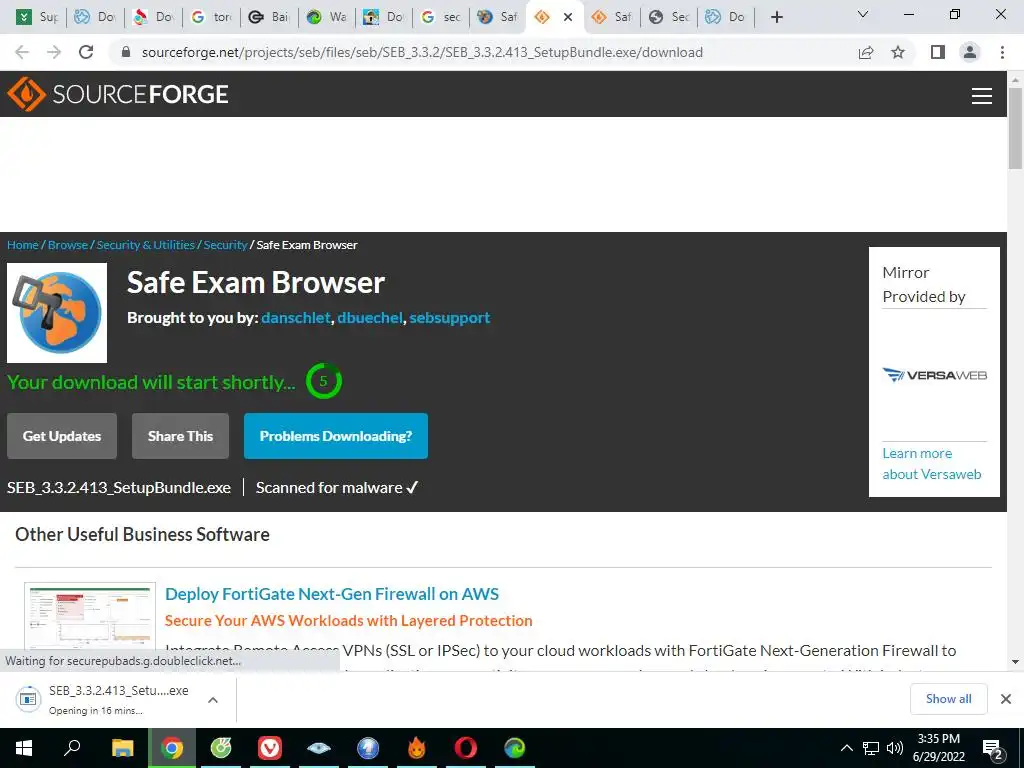Open Security & Utilities breadcrumb link
Image resolution: width=1024 pixels, height=768 pixels.
pos(146,245)
